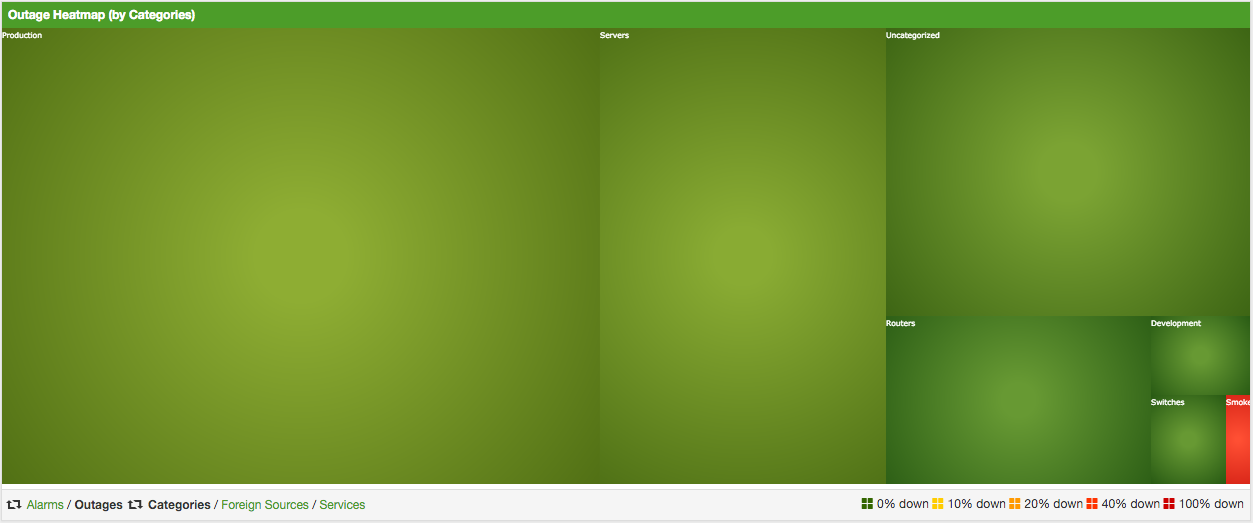Click the yellow 10% down legend icon
This screenshot has width=1253, height=523.
(938, 504)
